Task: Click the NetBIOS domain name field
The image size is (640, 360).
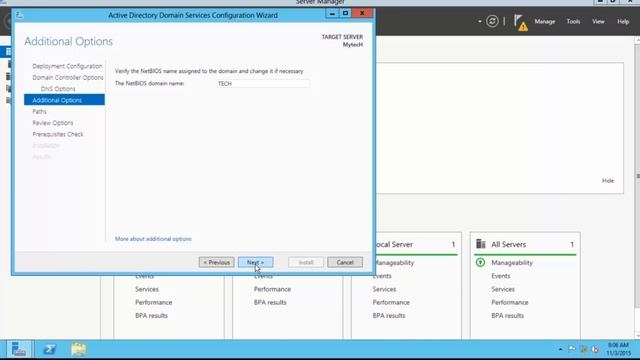Action: click(262, 83)
